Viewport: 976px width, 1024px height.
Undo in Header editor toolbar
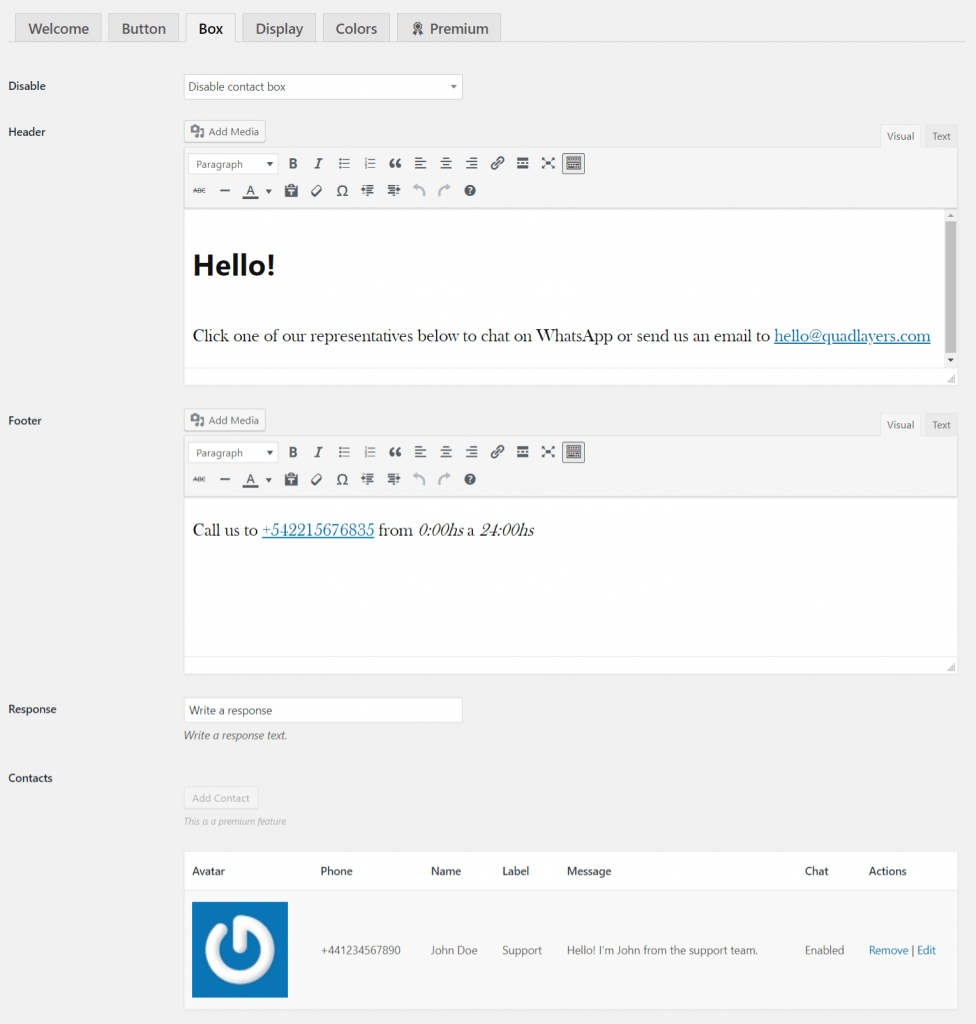[419, 191]
